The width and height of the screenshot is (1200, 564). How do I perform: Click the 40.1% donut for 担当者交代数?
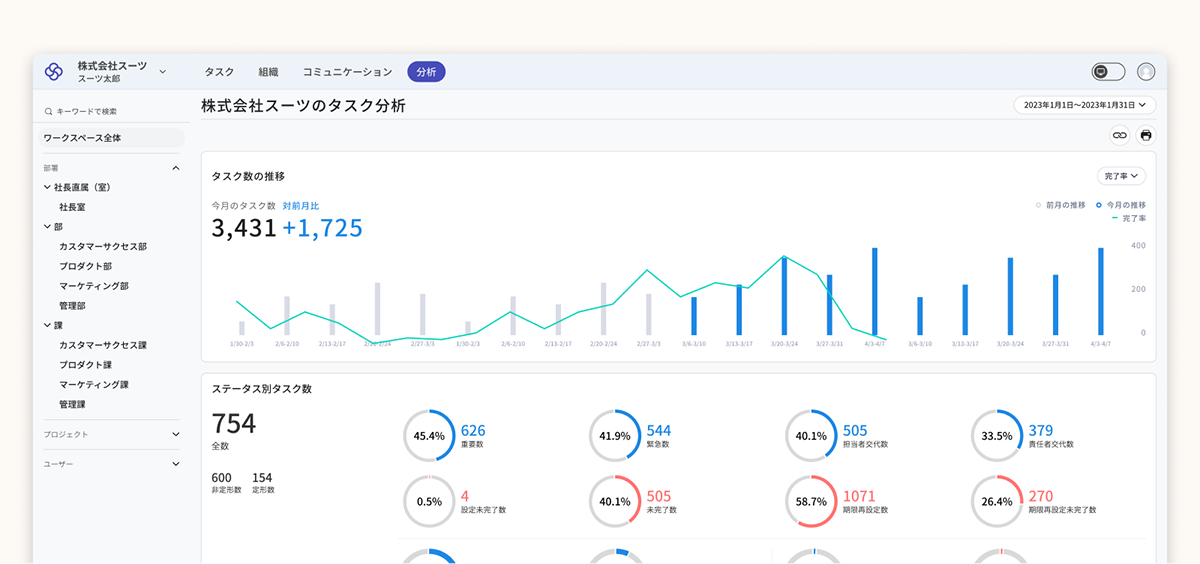811,436
